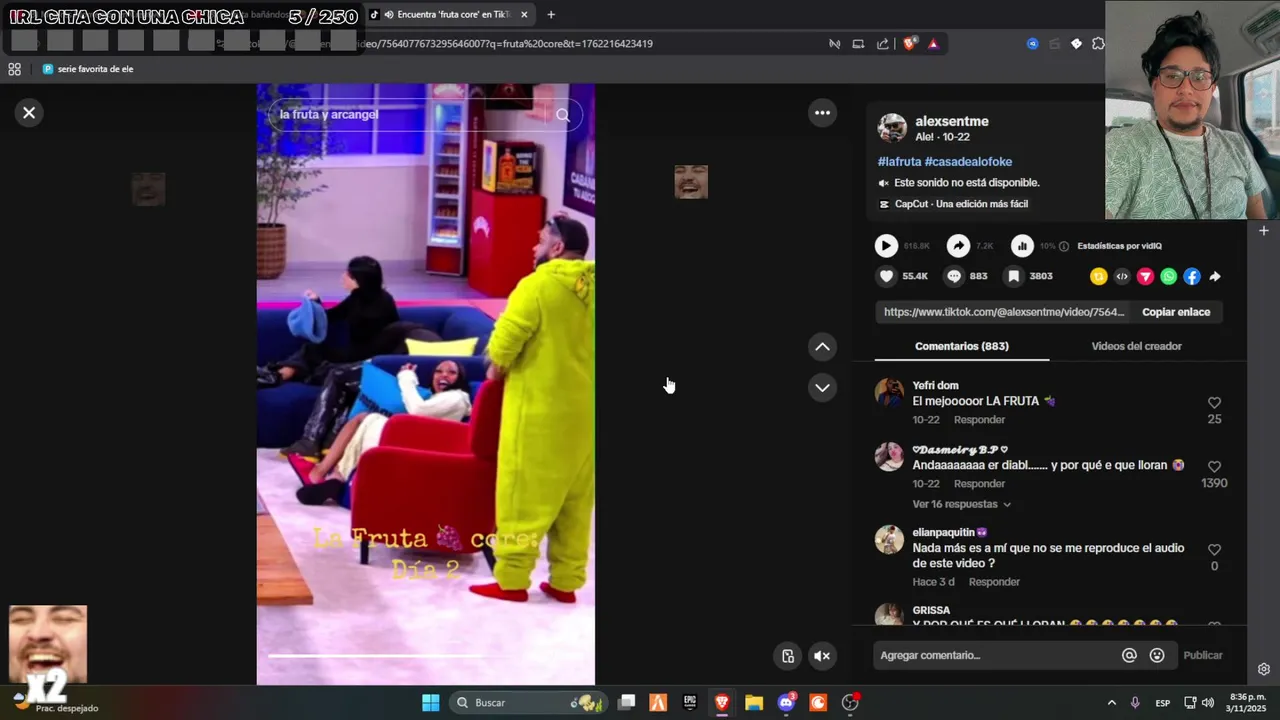
Task: Open Windows Start menu
Action: click(431, 703)
